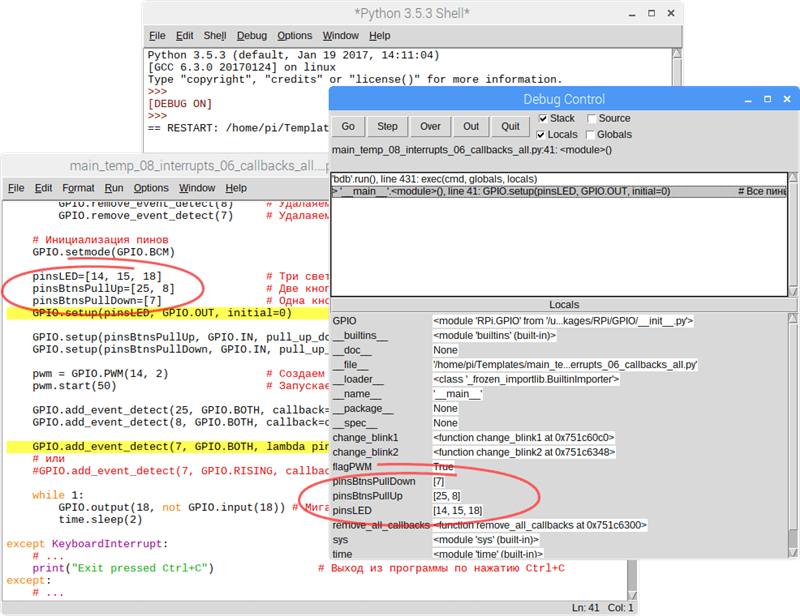Open the Run menu in the editor
Image resolution: width=800 pixels, height=616 pixels.
tap(114, 188)
